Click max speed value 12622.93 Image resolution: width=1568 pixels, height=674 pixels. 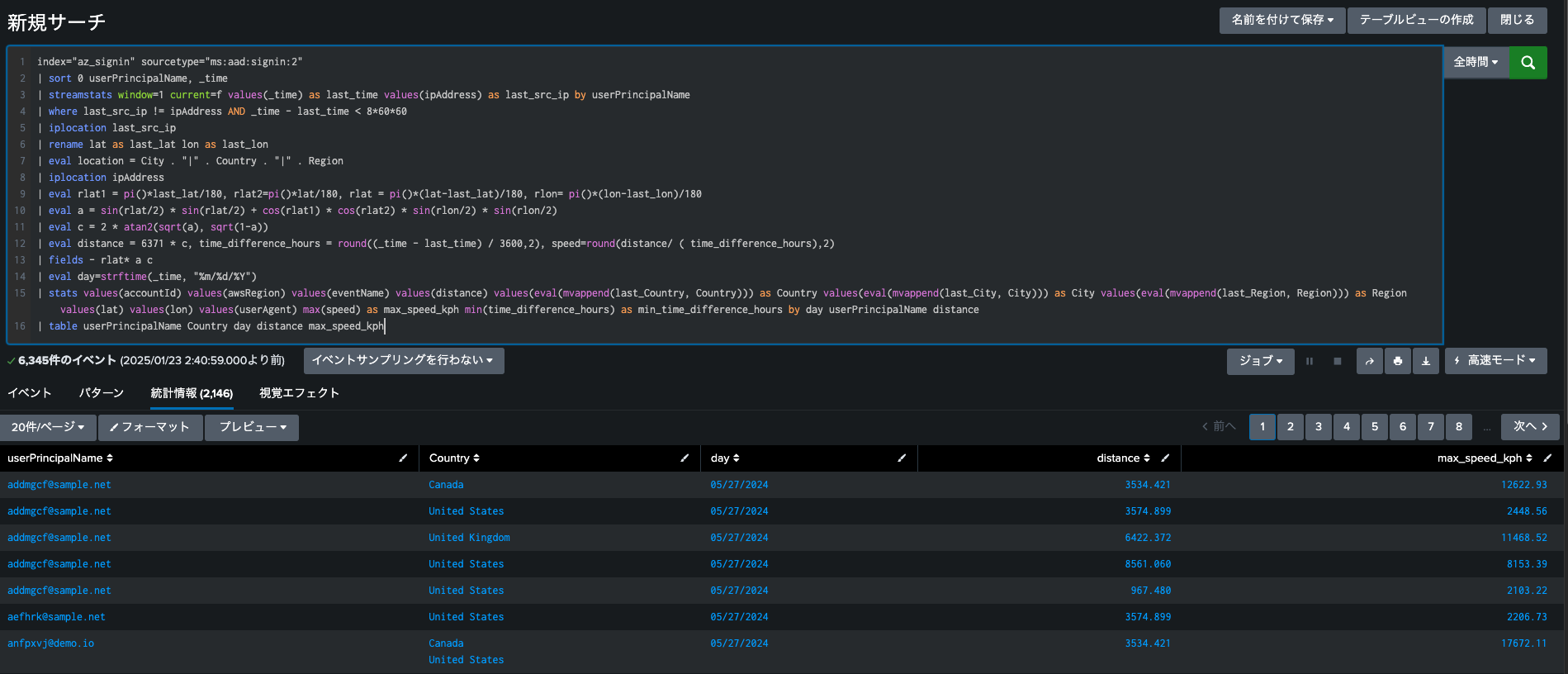click(1524, 485)
